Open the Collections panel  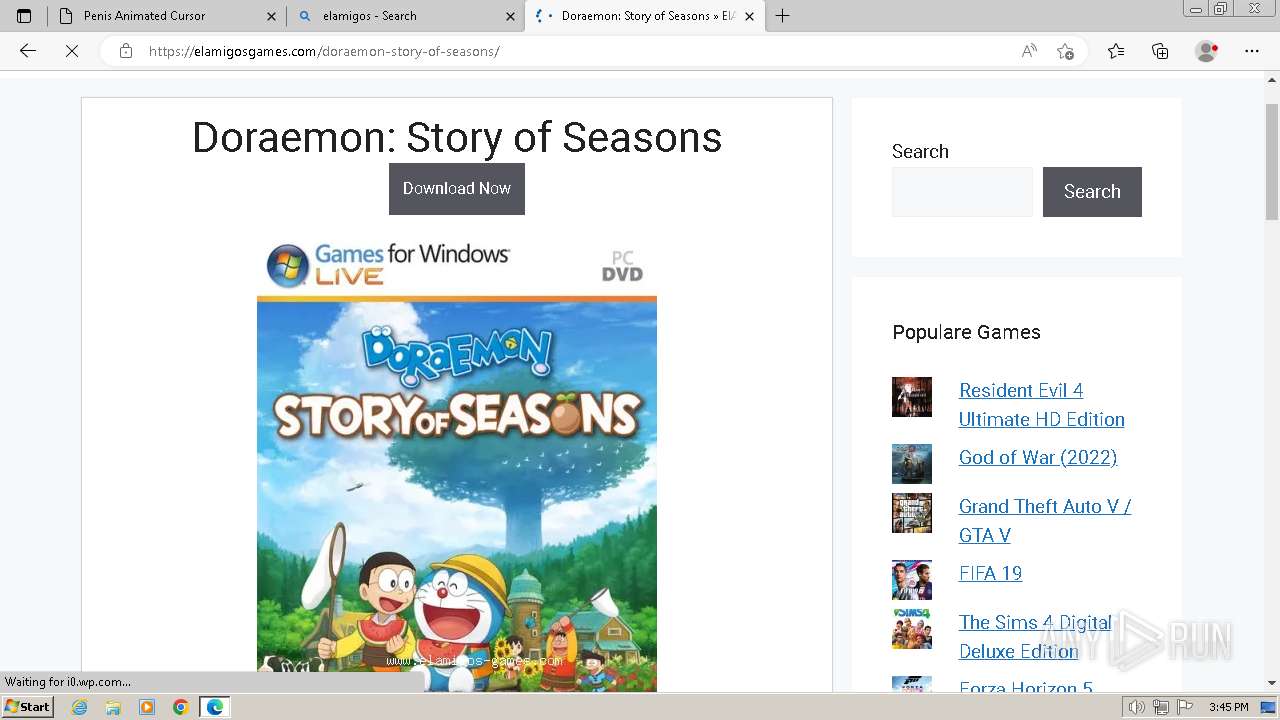(x=1160, y=51)
